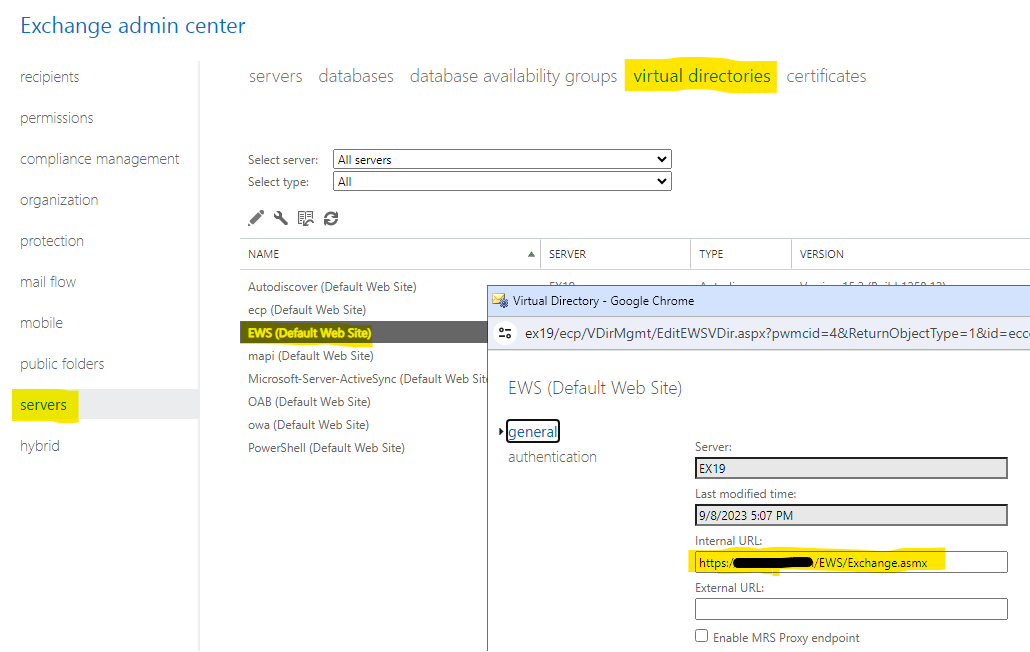Click the VERSION column header

(821, 254)
